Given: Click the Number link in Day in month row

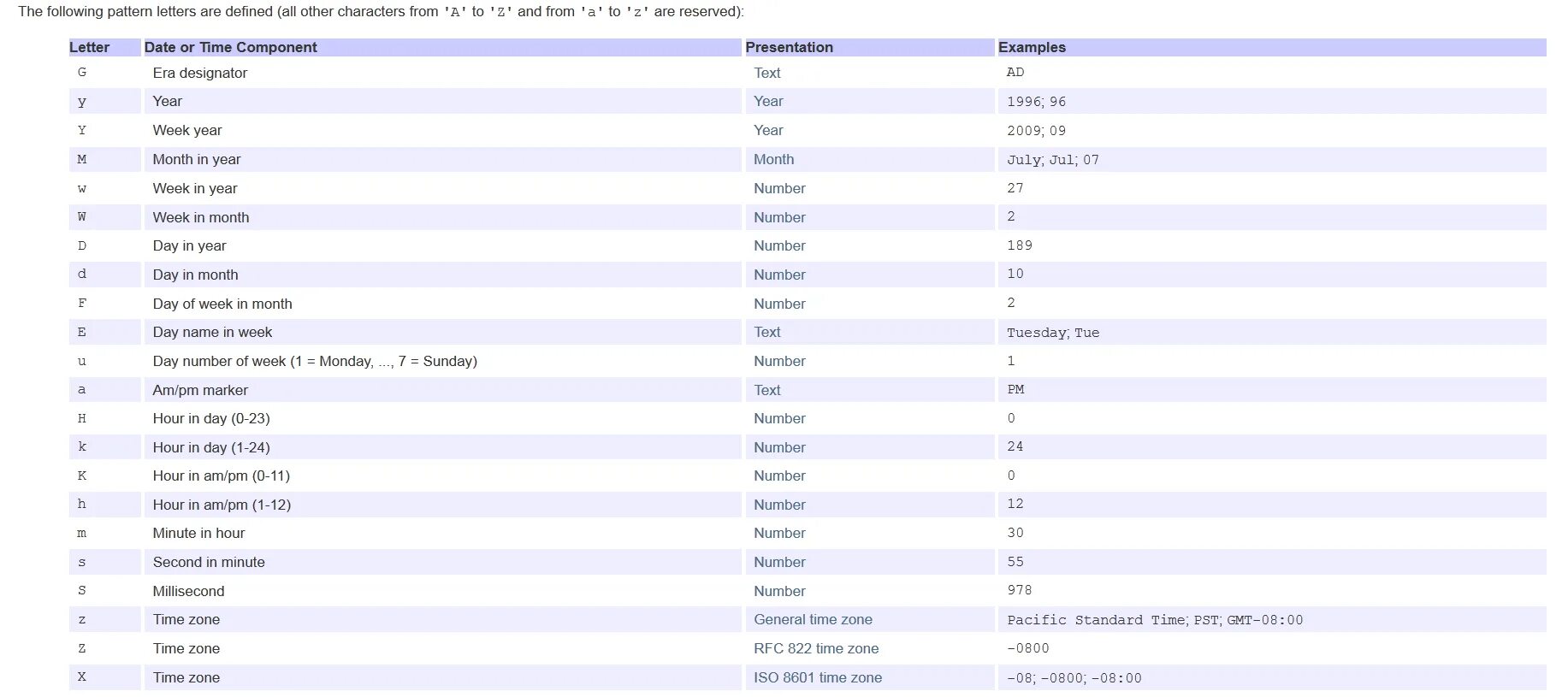Looking at the screenshot, I should 779,275.
